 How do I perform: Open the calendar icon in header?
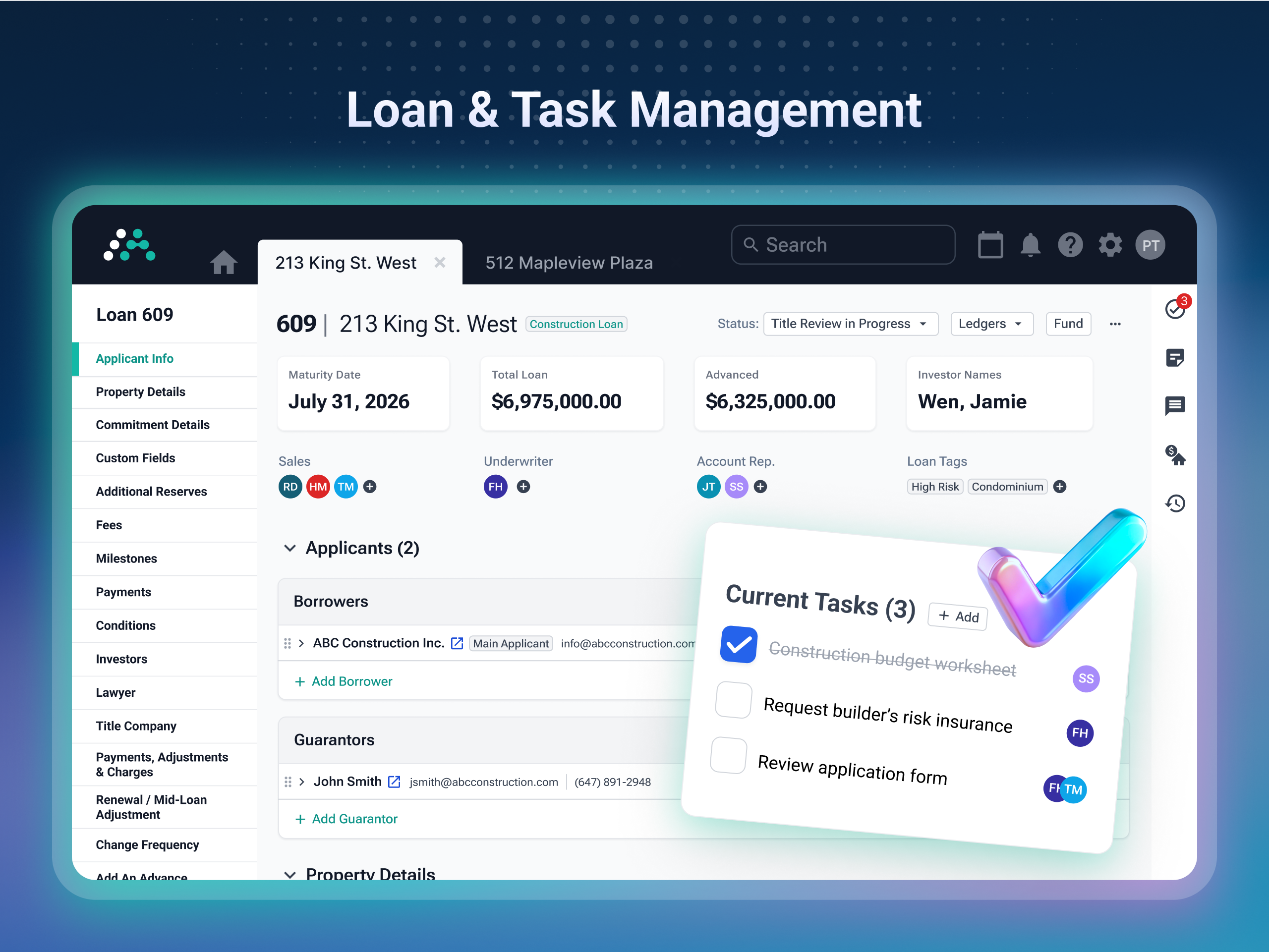990,245
